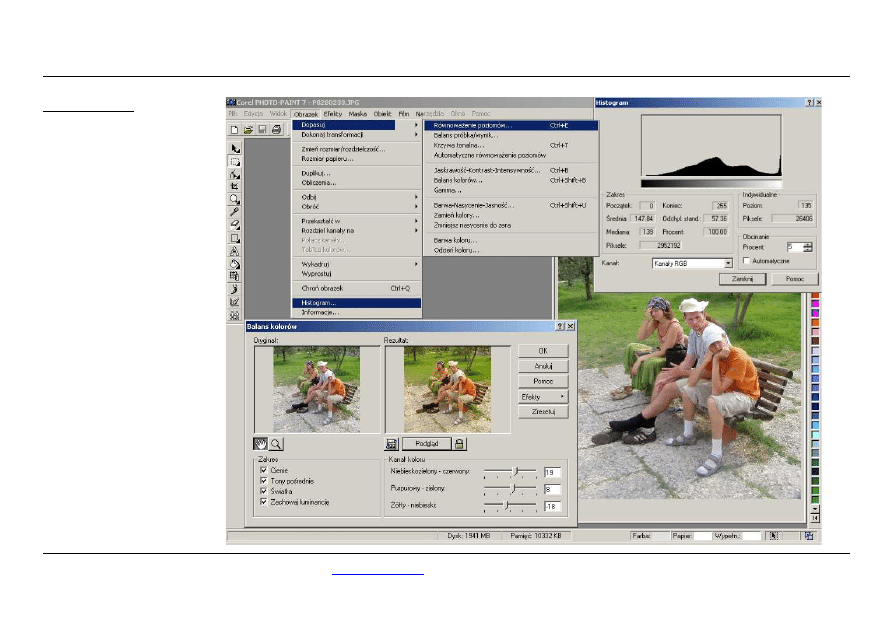This screenshot has width=893, height=629.
Task: Click the Open file toolbar icon
Action: click(x=248, y=130)
